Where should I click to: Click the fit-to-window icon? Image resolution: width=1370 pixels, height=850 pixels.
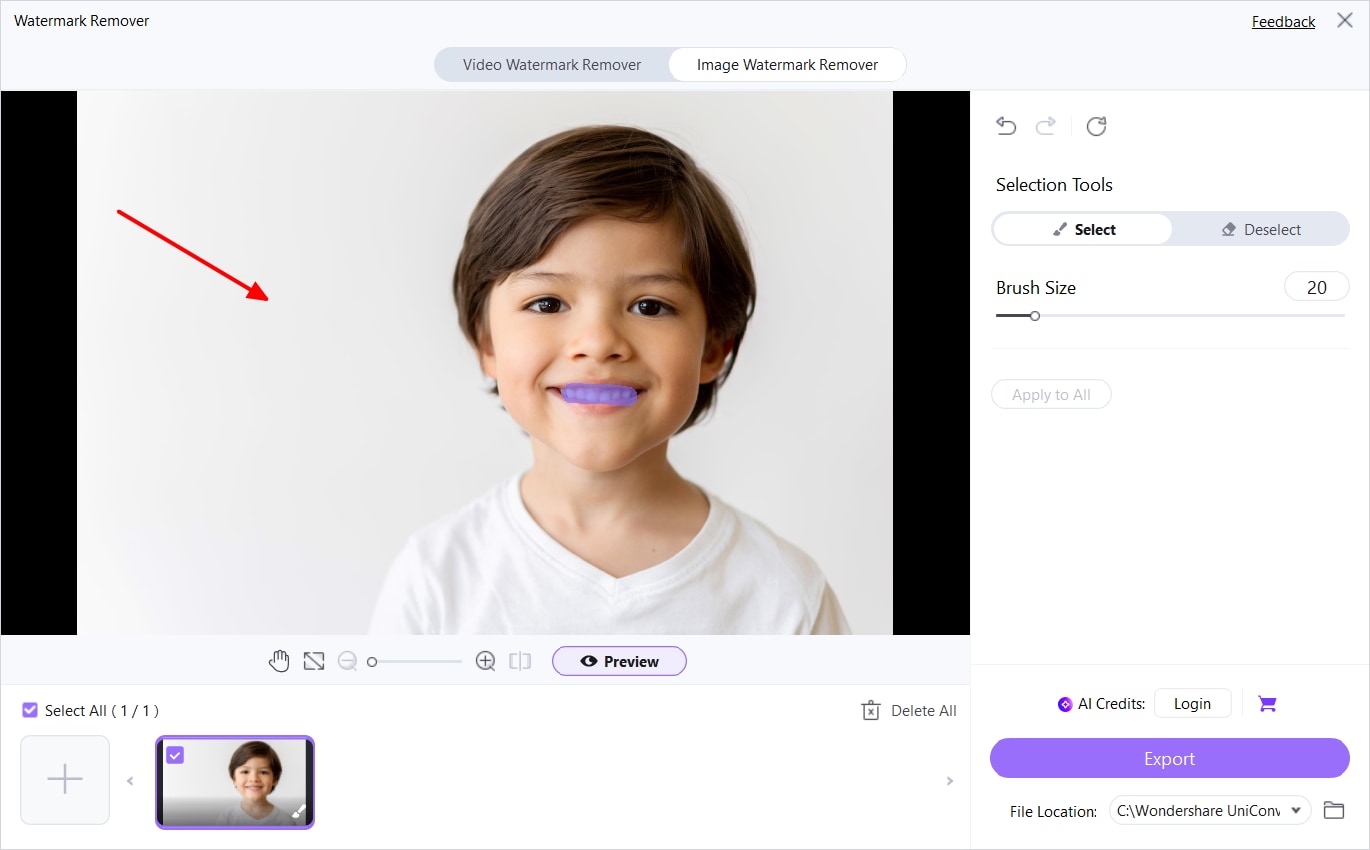pyautogui.click(x=314, y=661)
